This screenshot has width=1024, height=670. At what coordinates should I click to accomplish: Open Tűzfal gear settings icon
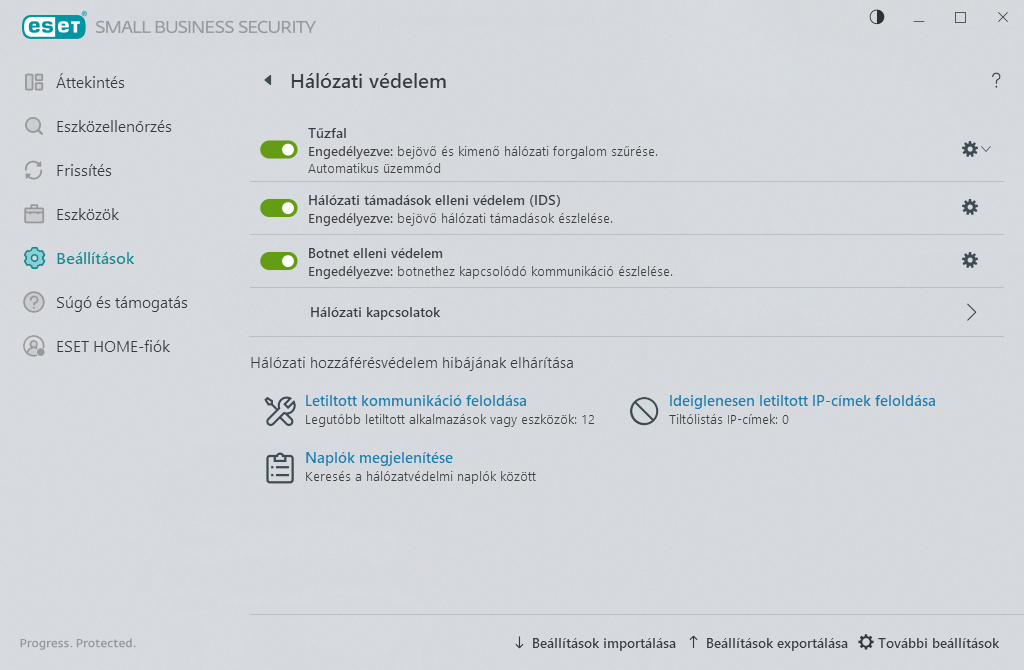coord(969,150)
